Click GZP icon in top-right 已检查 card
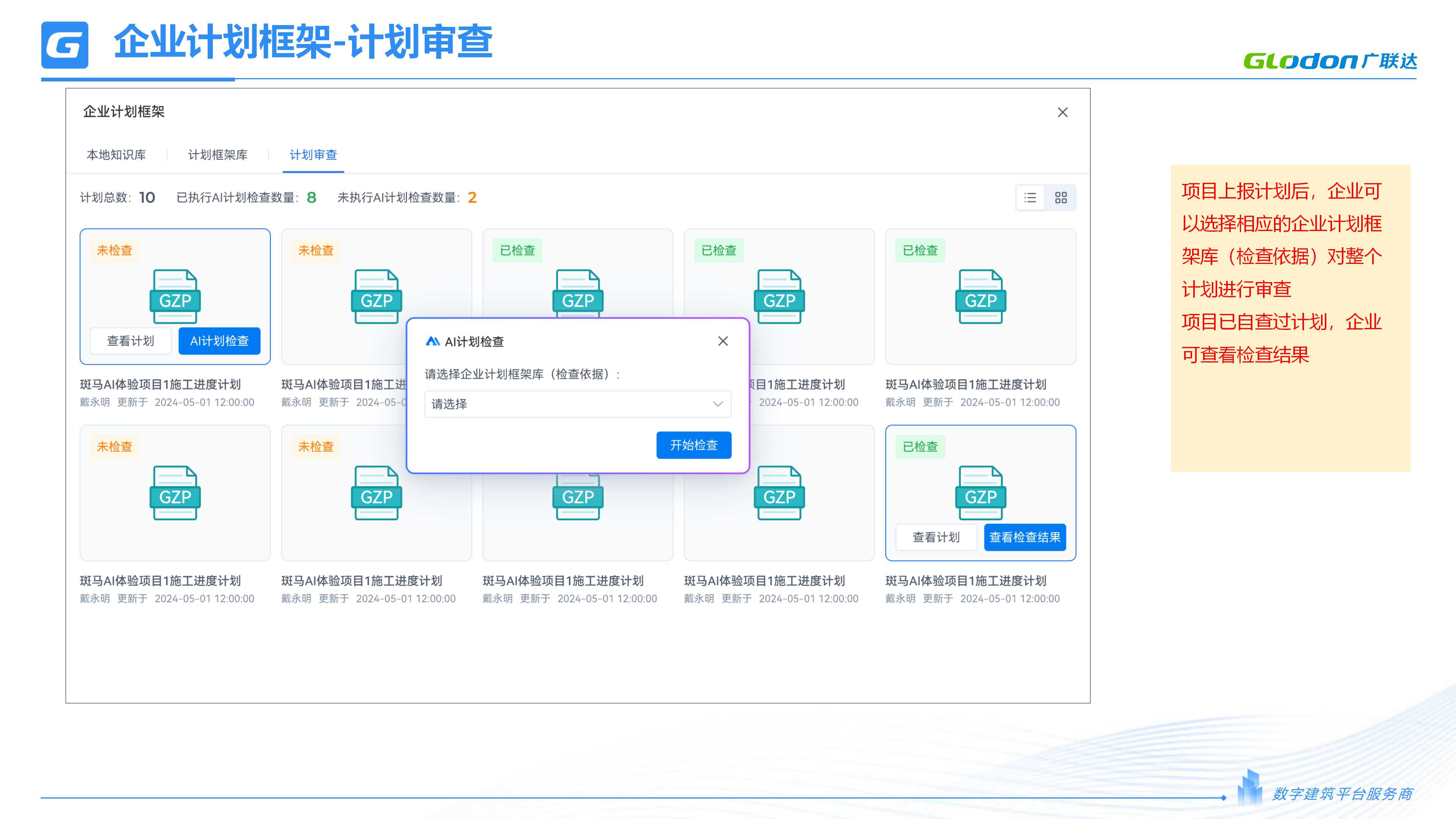 pos(980,296)
